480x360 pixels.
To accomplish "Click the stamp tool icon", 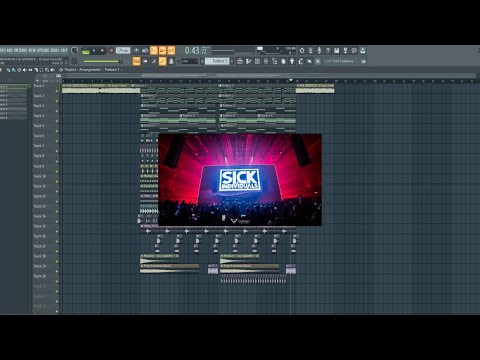I will pos(171,61).
